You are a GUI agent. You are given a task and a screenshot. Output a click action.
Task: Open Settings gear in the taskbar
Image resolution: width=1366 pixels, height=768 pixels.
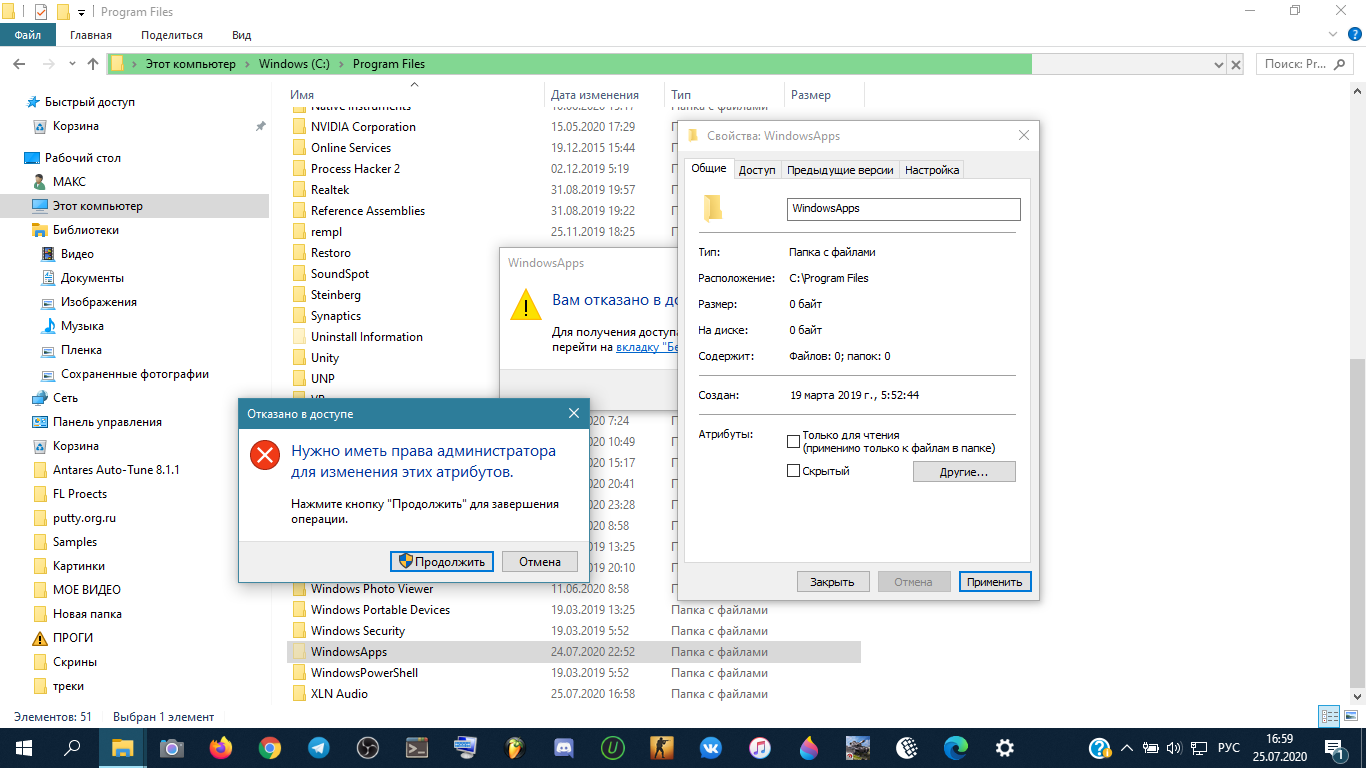pyautogui.click(x=1005, y=747)
